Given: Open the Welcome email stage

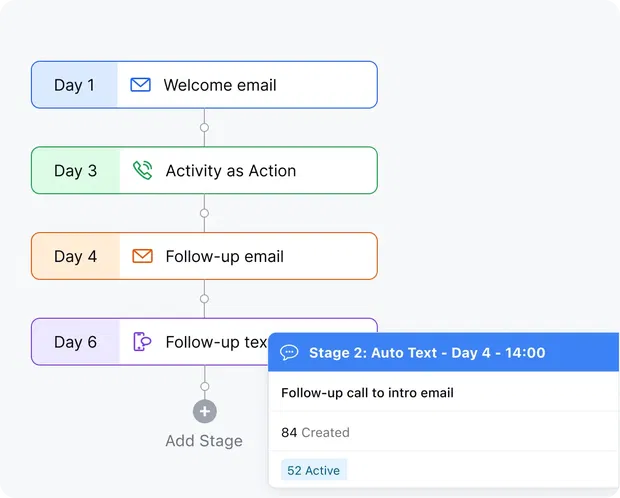Looking at the screenshot, I should 220,85.
